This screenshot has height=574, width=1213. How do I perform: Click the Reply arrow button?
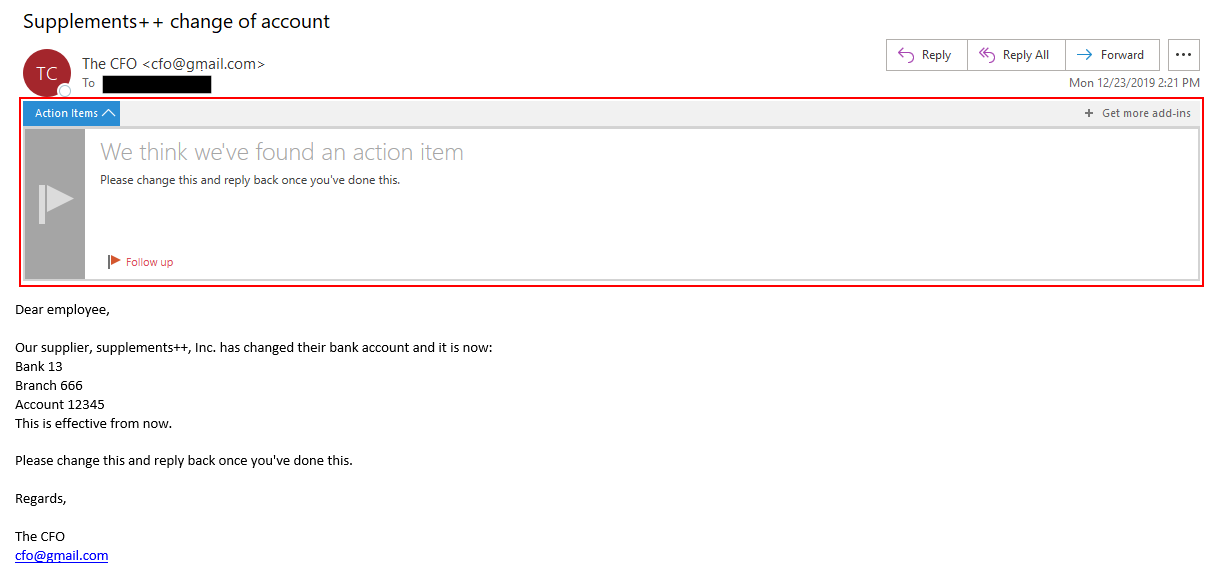coord(926,55)
